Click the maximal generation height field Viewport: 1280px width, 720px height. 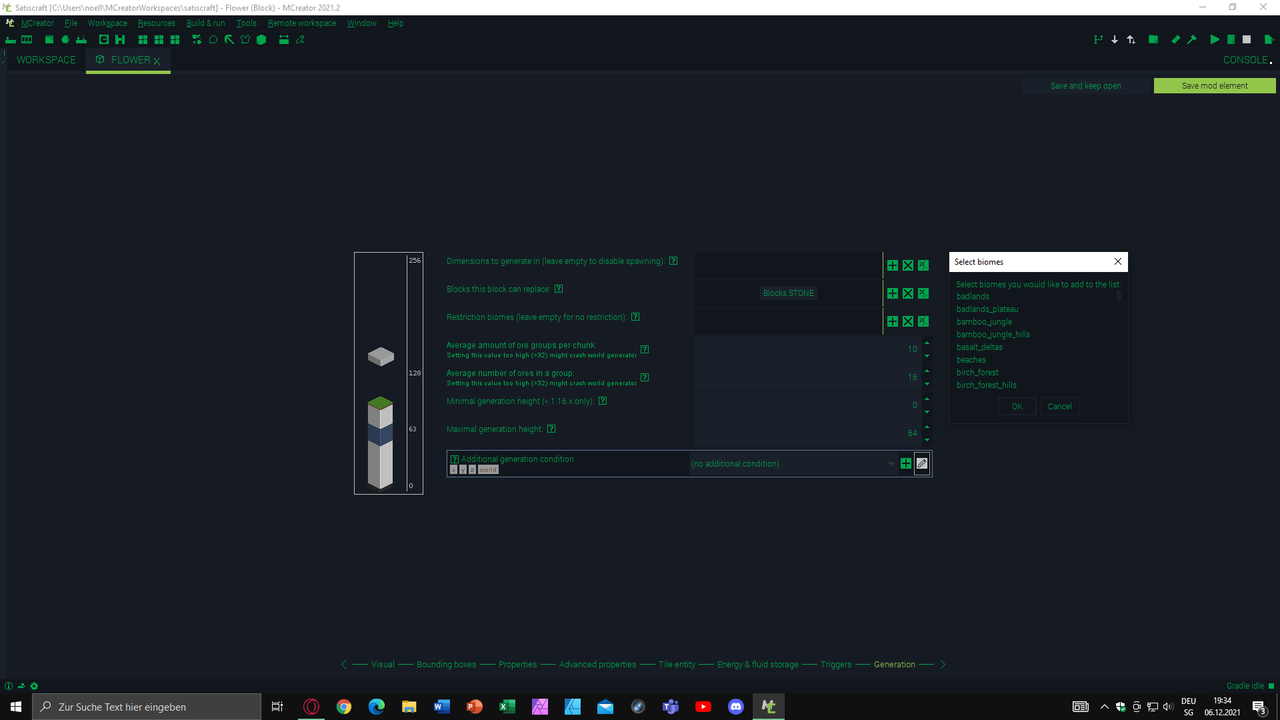[807, 433]
